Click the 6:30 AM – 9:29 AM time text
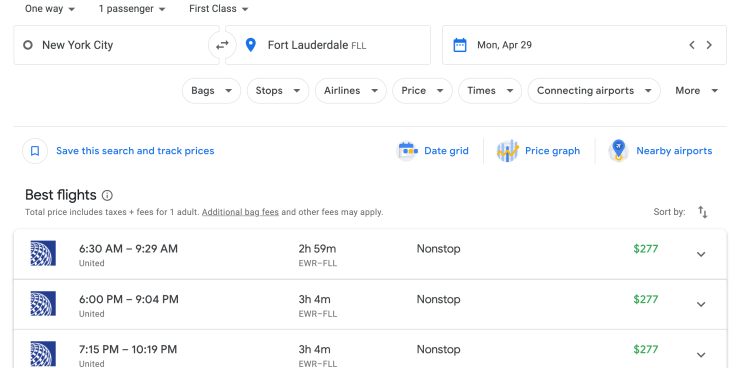The image size is (750, 368). click(128, 249)
